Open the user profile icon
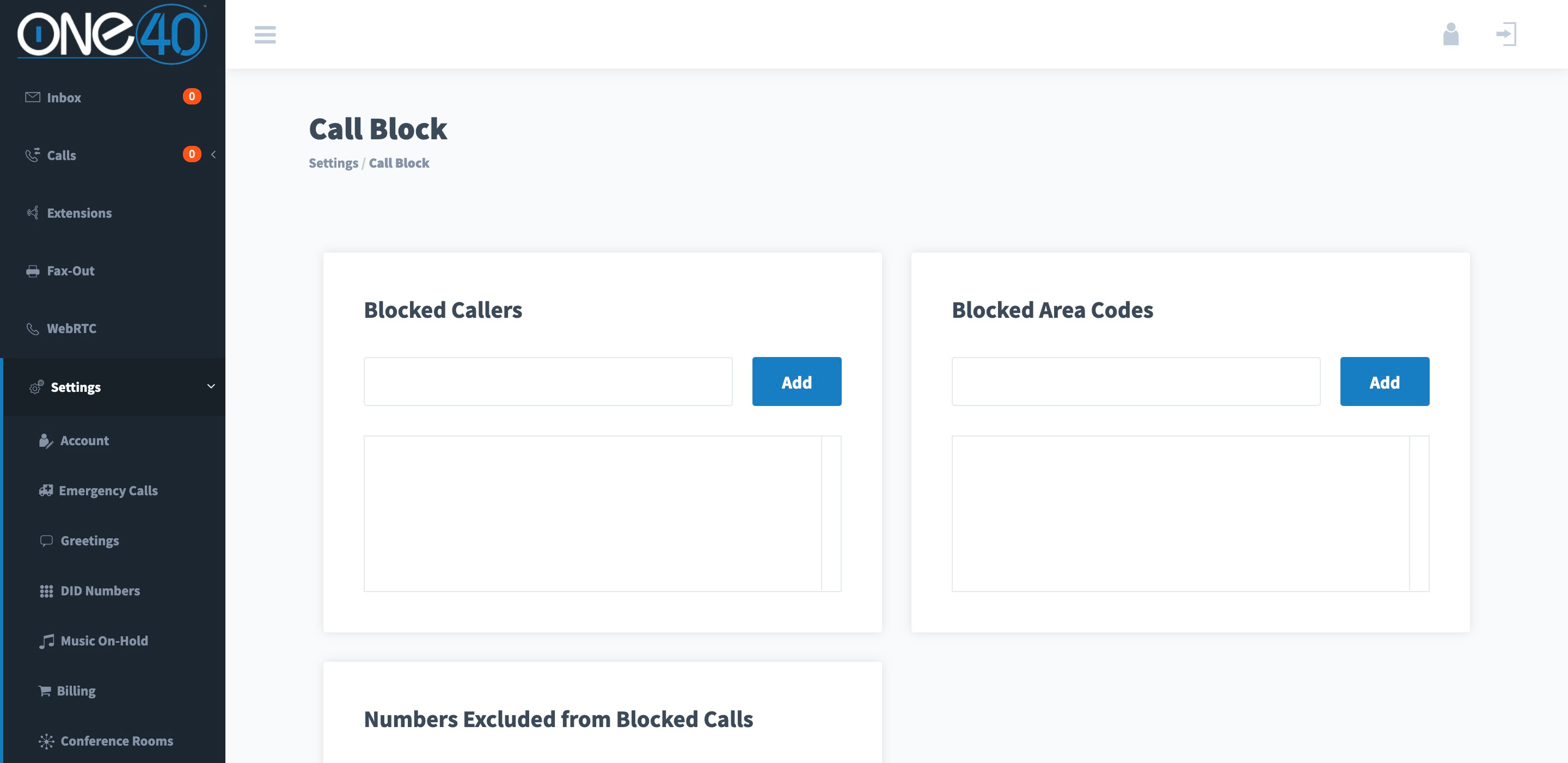The width and height of the screenshot is (1568, 763). tap(1450, 34)
